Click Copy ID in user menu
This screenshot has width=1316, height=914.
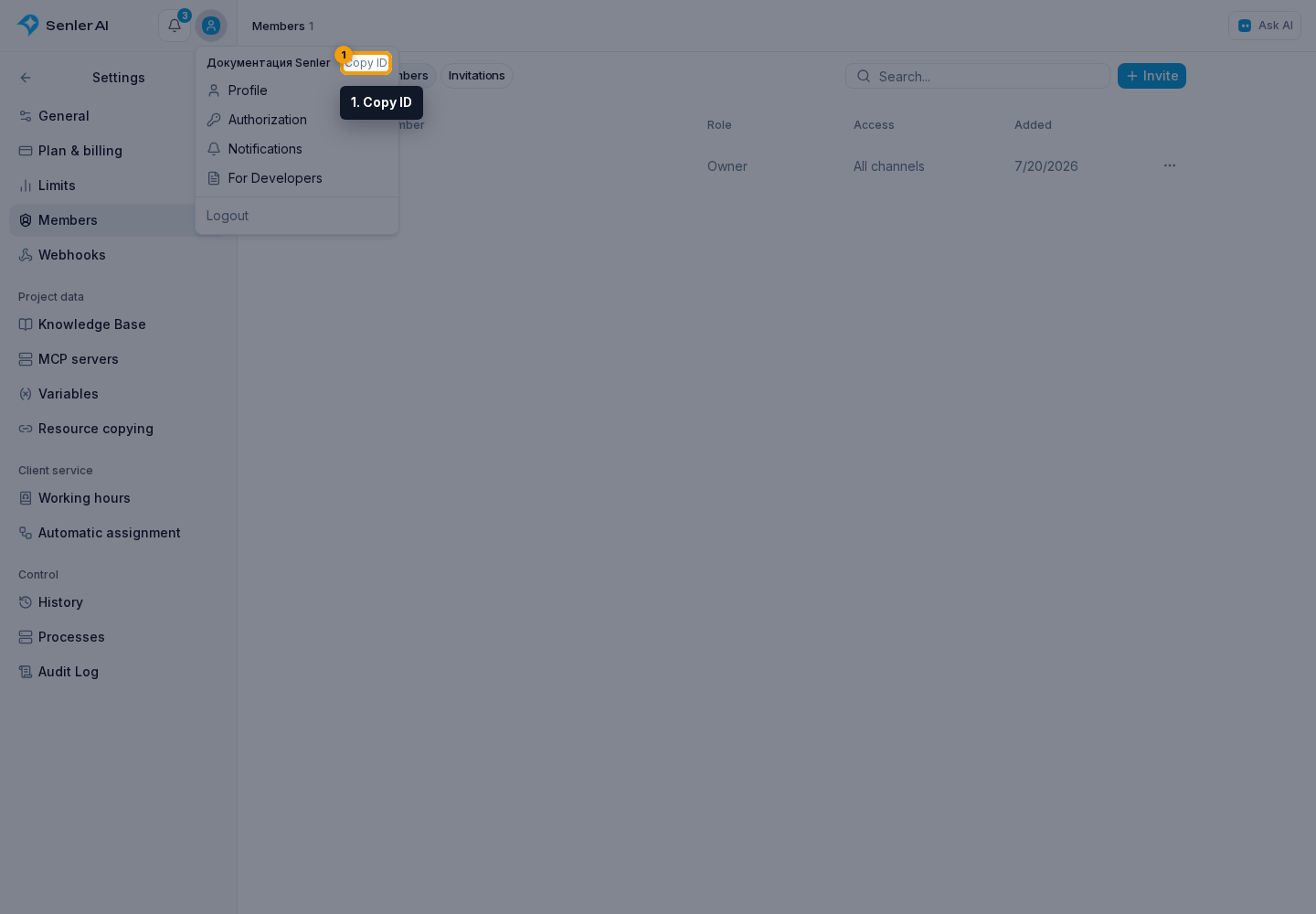366,63
